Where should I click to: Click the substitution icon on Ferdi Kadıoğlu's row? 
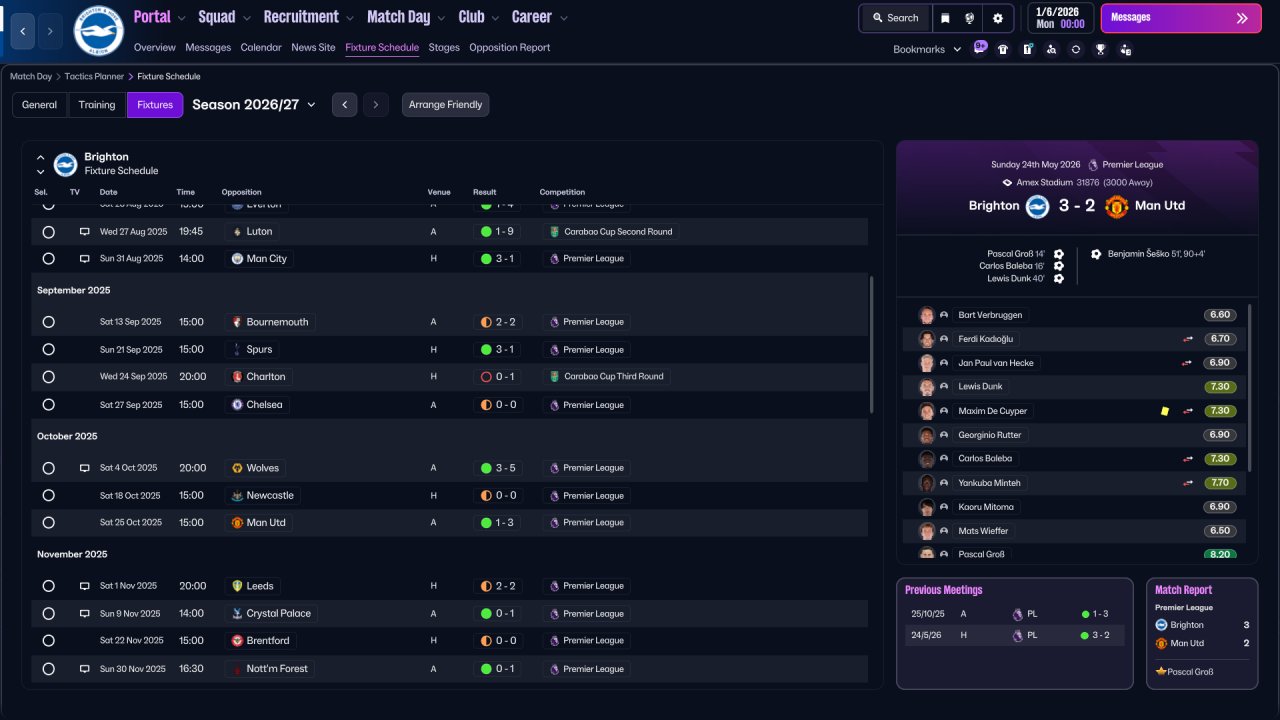[1188, 339]
